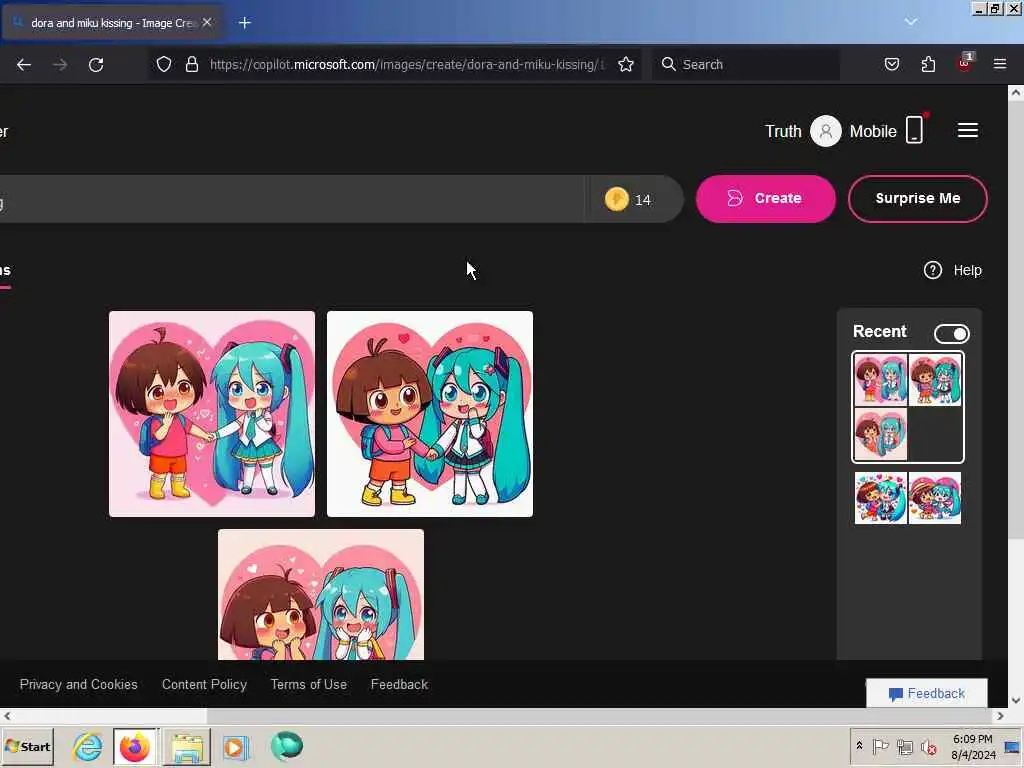Click the pink Create button
The width and height of the screenshot is (1024, 768).
coord(765,199)
